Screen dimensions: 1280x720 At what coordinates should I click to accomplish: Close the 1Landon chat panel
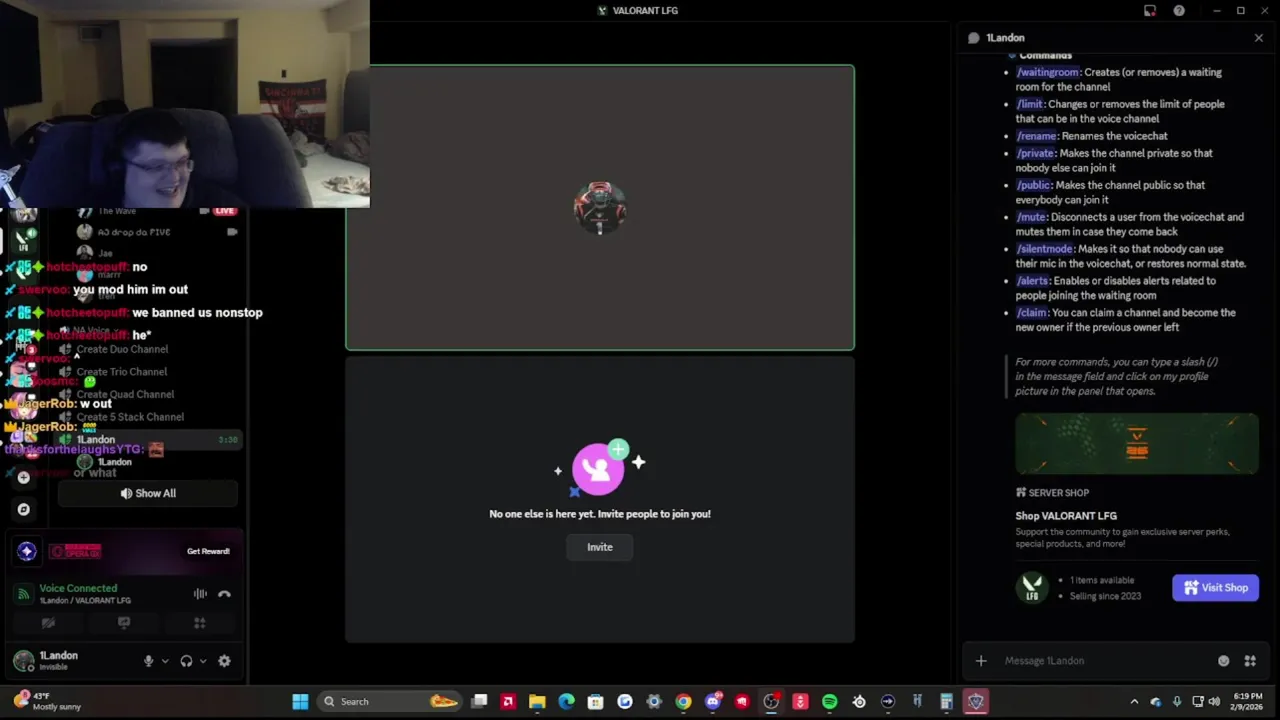(x=1258, y=38)
